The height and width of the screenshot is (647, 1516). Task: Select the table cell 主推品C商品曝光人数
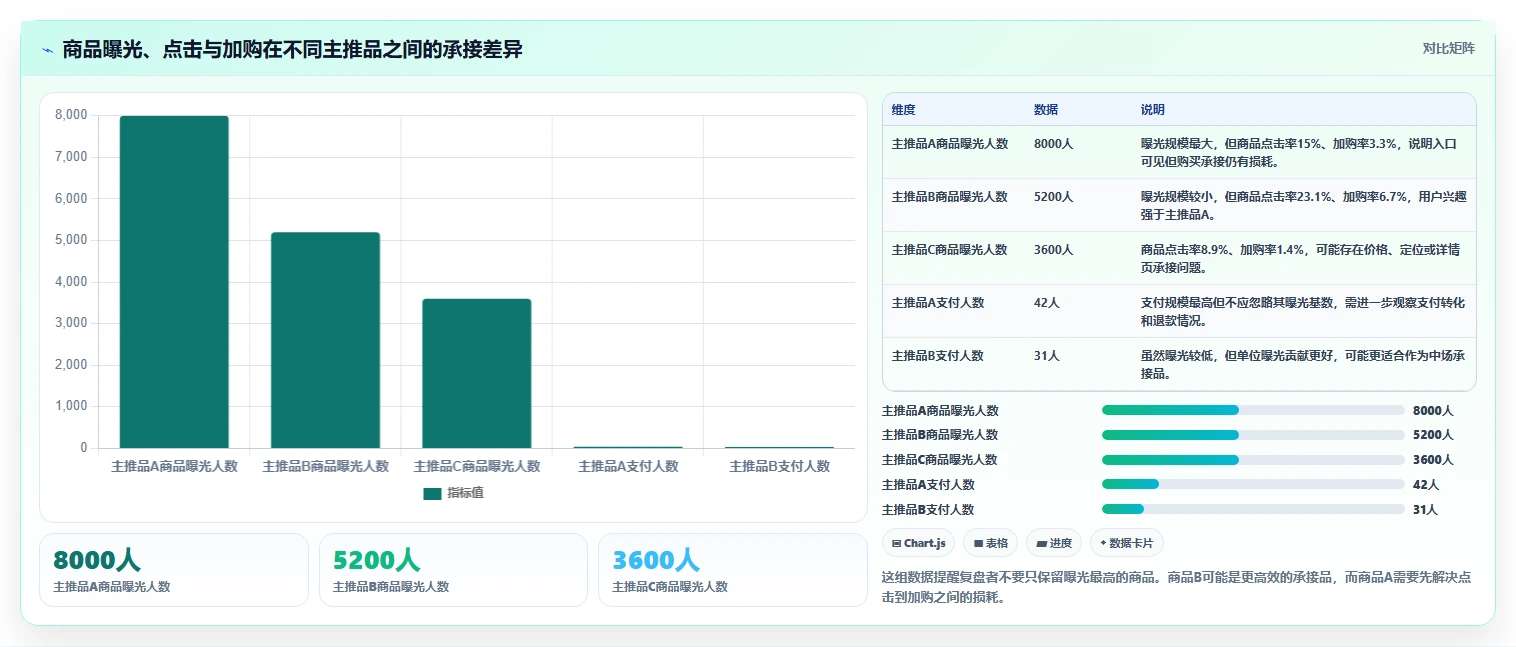(950, 250)
